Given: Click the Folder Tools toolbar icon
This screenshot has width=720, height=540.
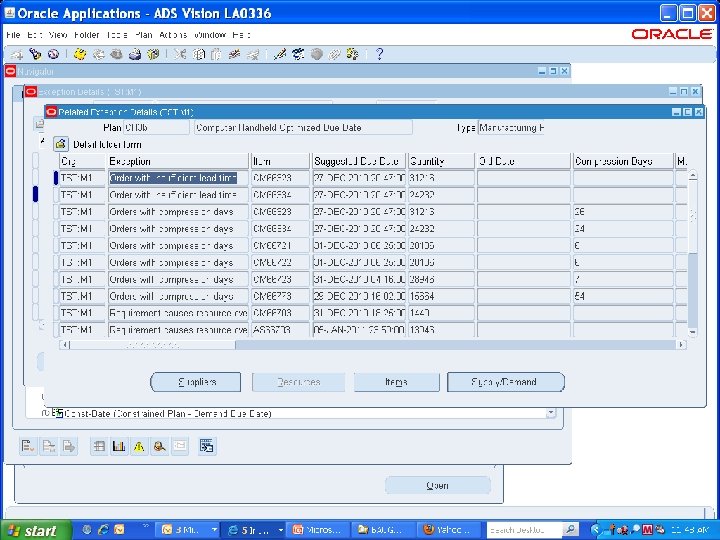Looking at the screenshot, I should click(353, 54).
